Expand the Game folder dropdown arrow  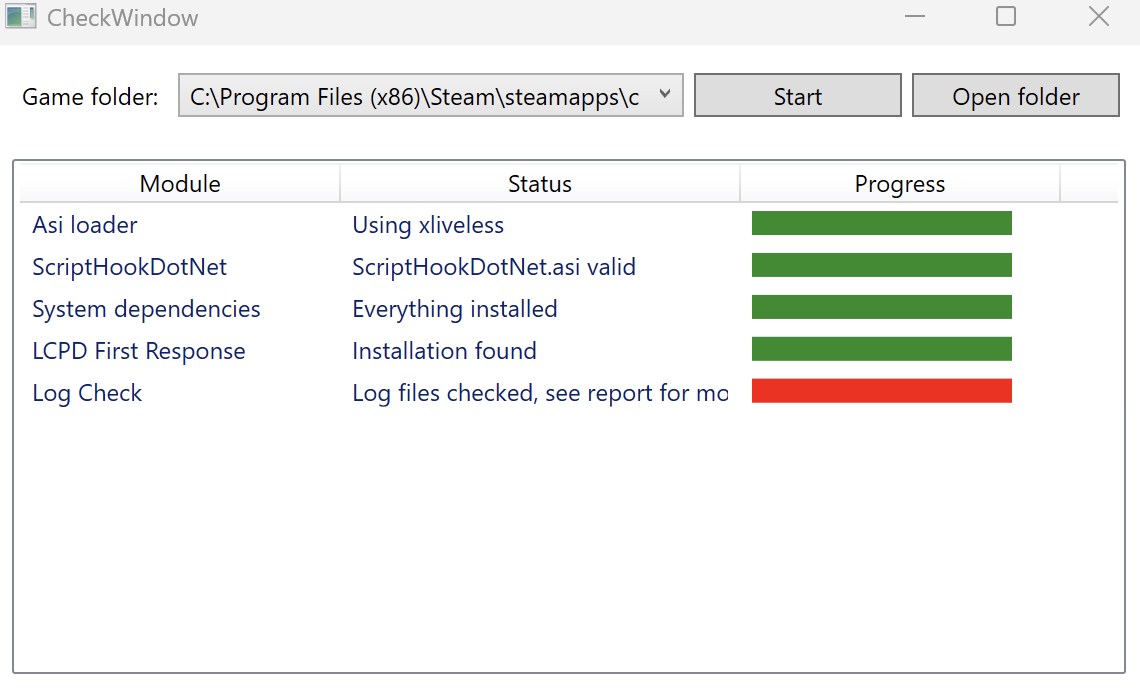tap(664, 95)
